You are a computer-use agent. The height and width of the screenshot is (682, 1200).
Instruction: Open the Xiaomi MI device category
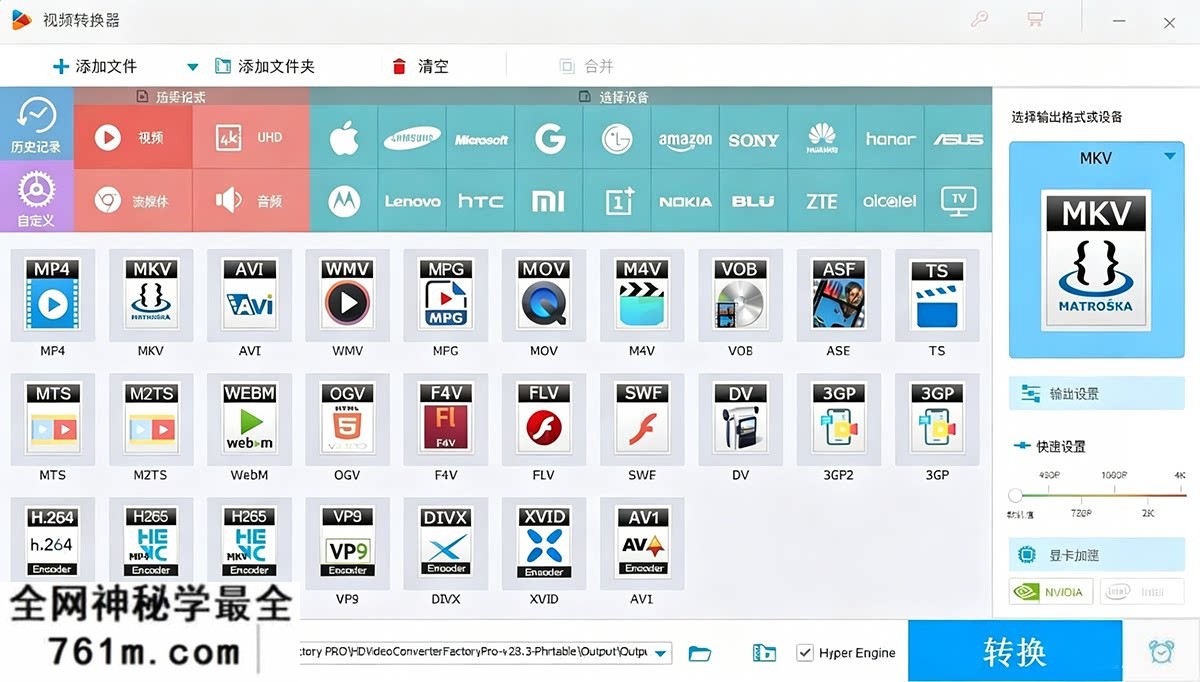[548, 201]
